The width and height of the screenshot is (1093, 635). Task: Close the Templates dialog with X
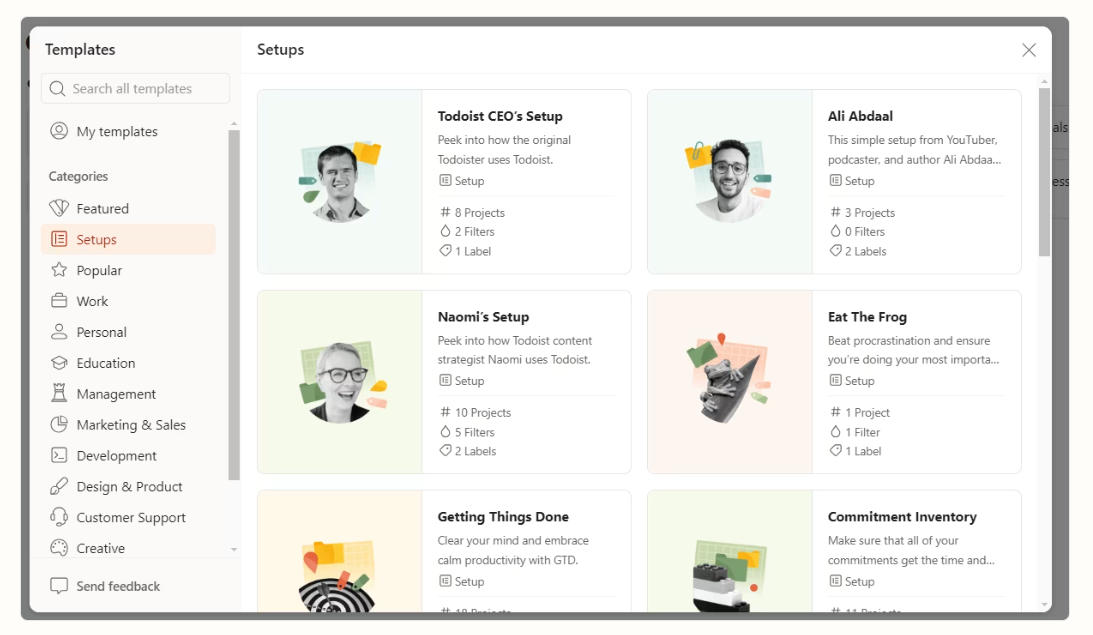coord(1029,50)
